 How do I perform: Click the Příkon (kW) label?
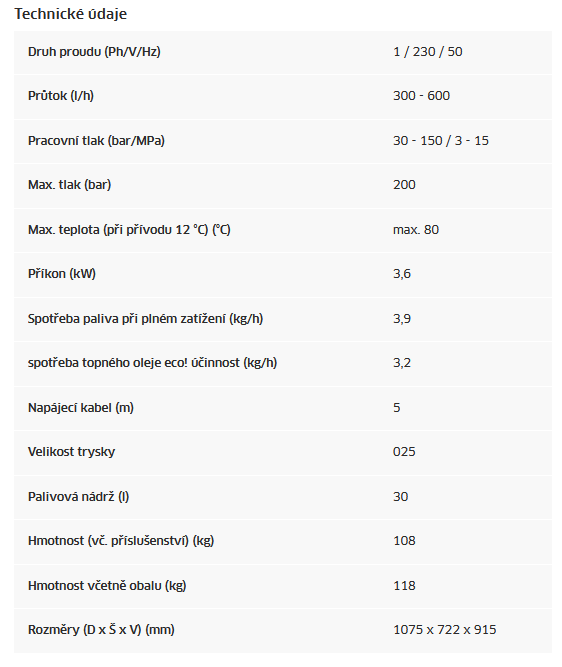[62, 274]
